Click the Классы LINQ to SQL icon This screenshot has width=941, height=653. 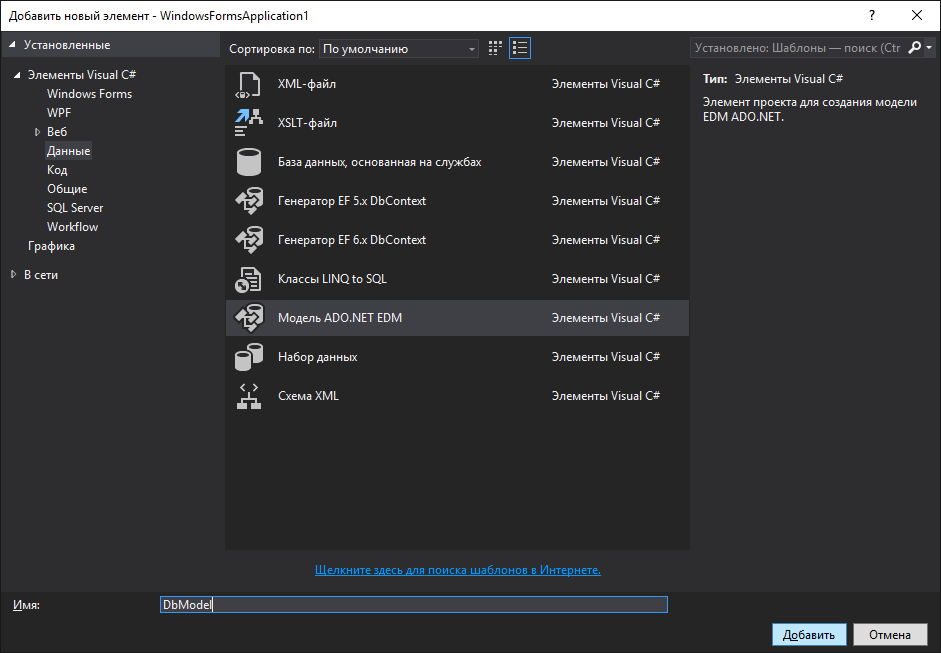tap(248, 279)
